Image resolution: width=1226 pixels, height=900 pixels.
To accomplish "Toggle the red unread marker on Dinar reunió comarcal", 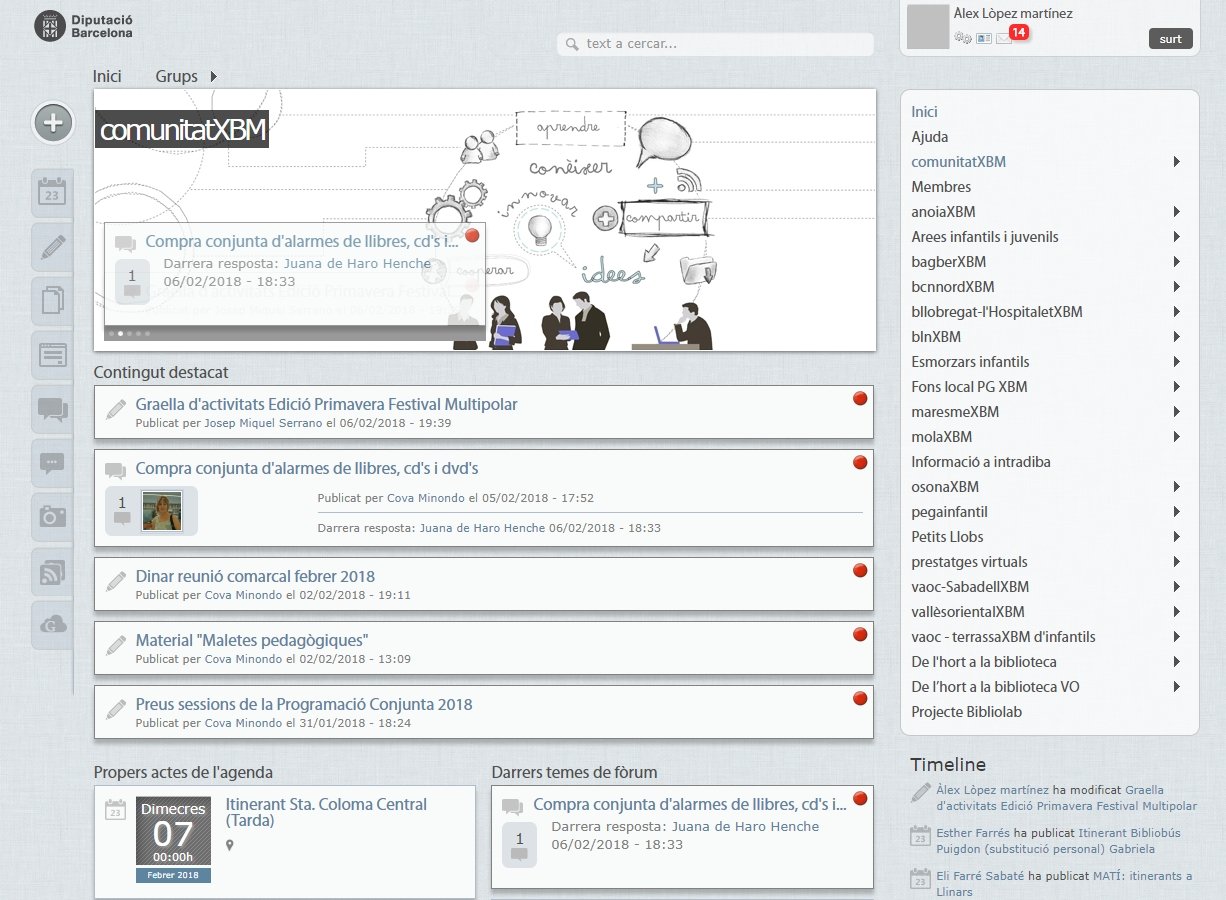I will click(860, 570).
